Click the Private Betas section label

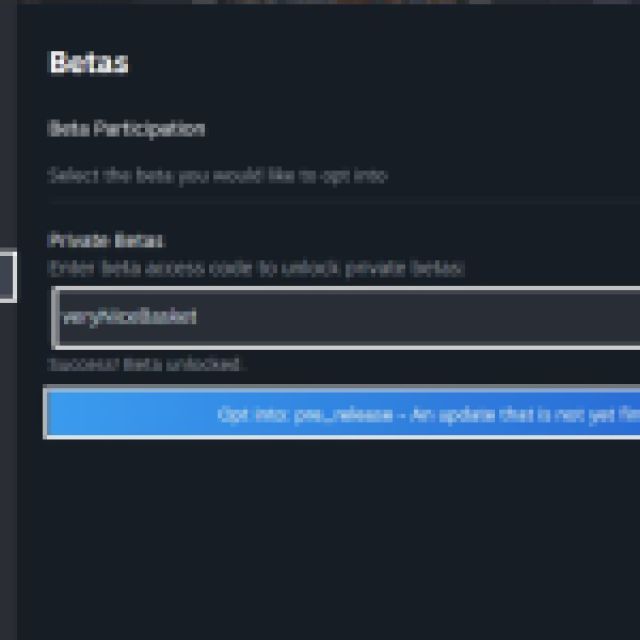coord(107,241)
